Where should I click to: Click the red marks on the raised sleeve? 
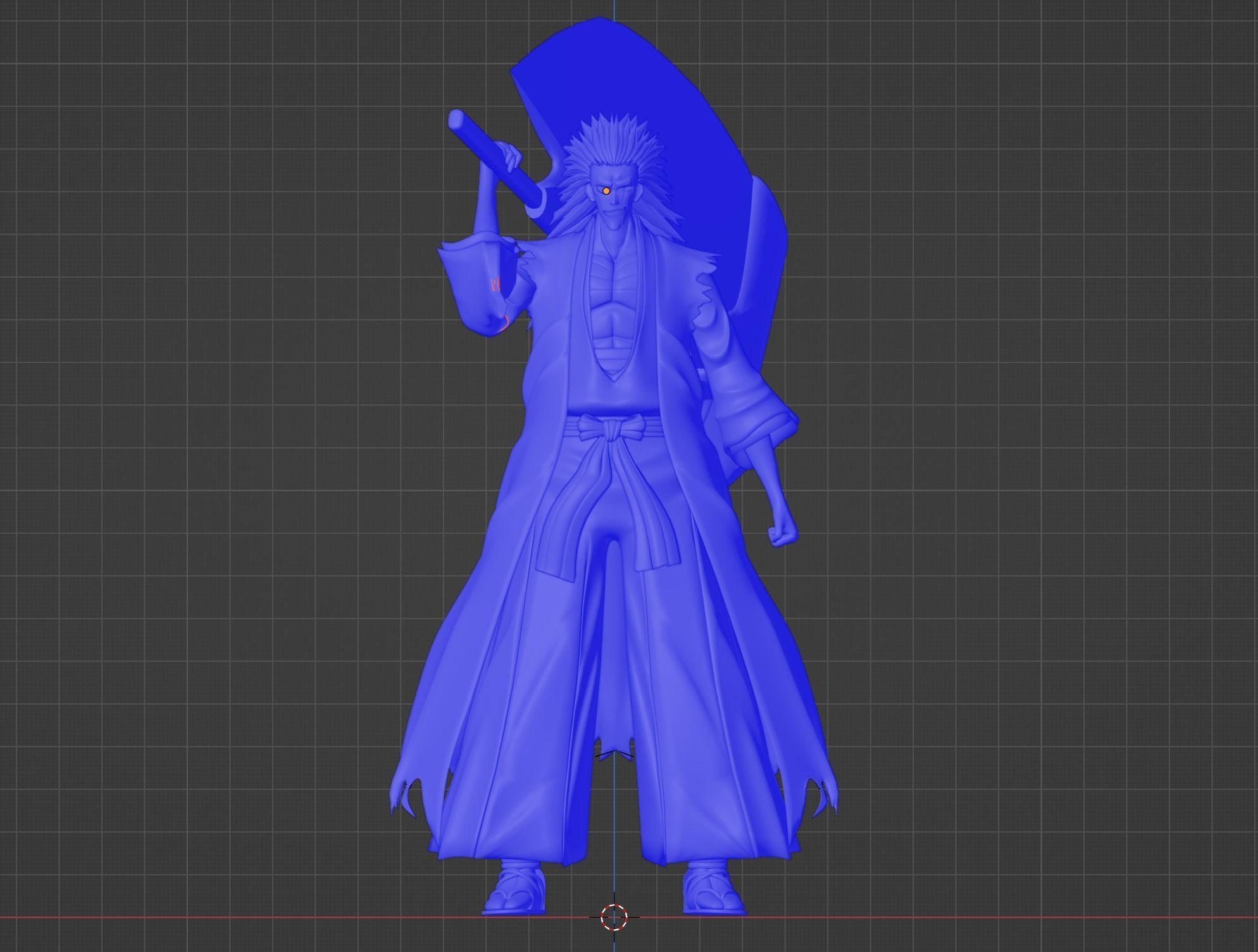click(x=497, y=285)
